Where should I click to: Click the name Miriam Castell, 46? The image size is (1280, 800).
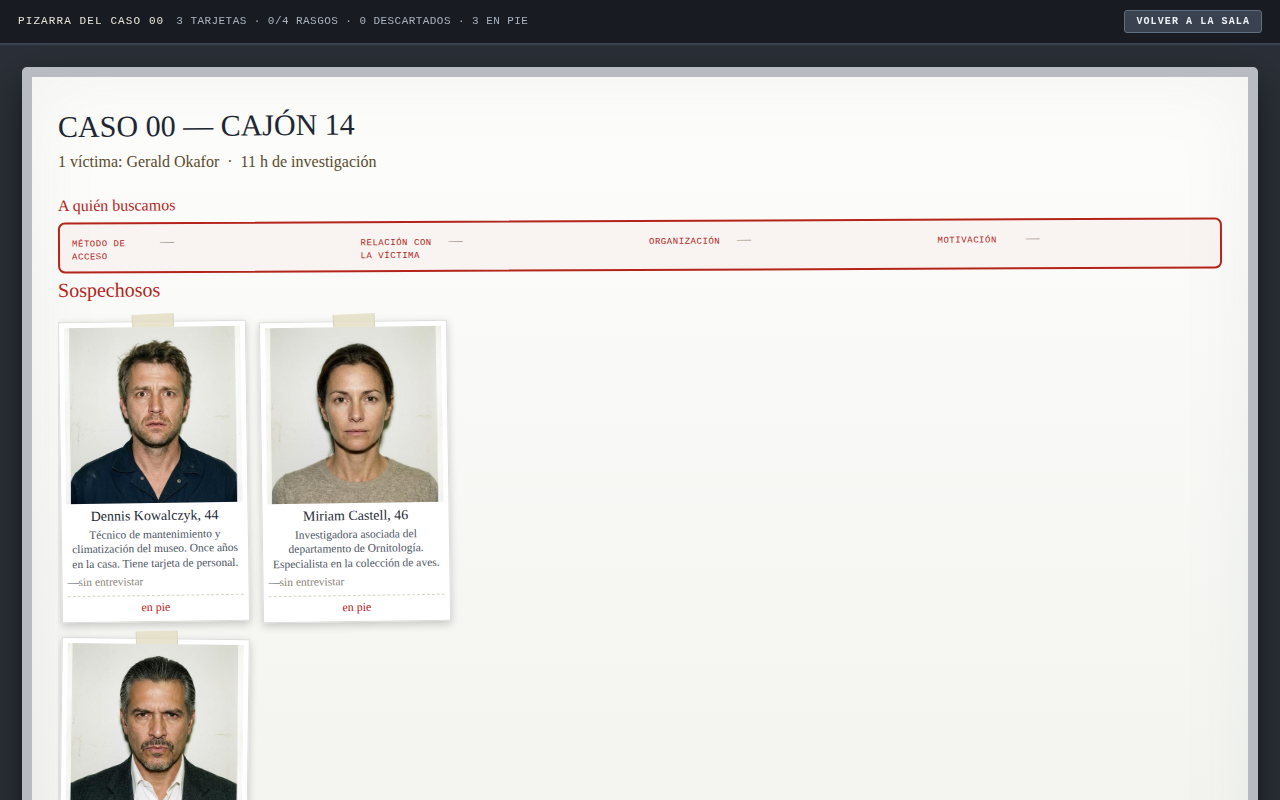[356, 515]
